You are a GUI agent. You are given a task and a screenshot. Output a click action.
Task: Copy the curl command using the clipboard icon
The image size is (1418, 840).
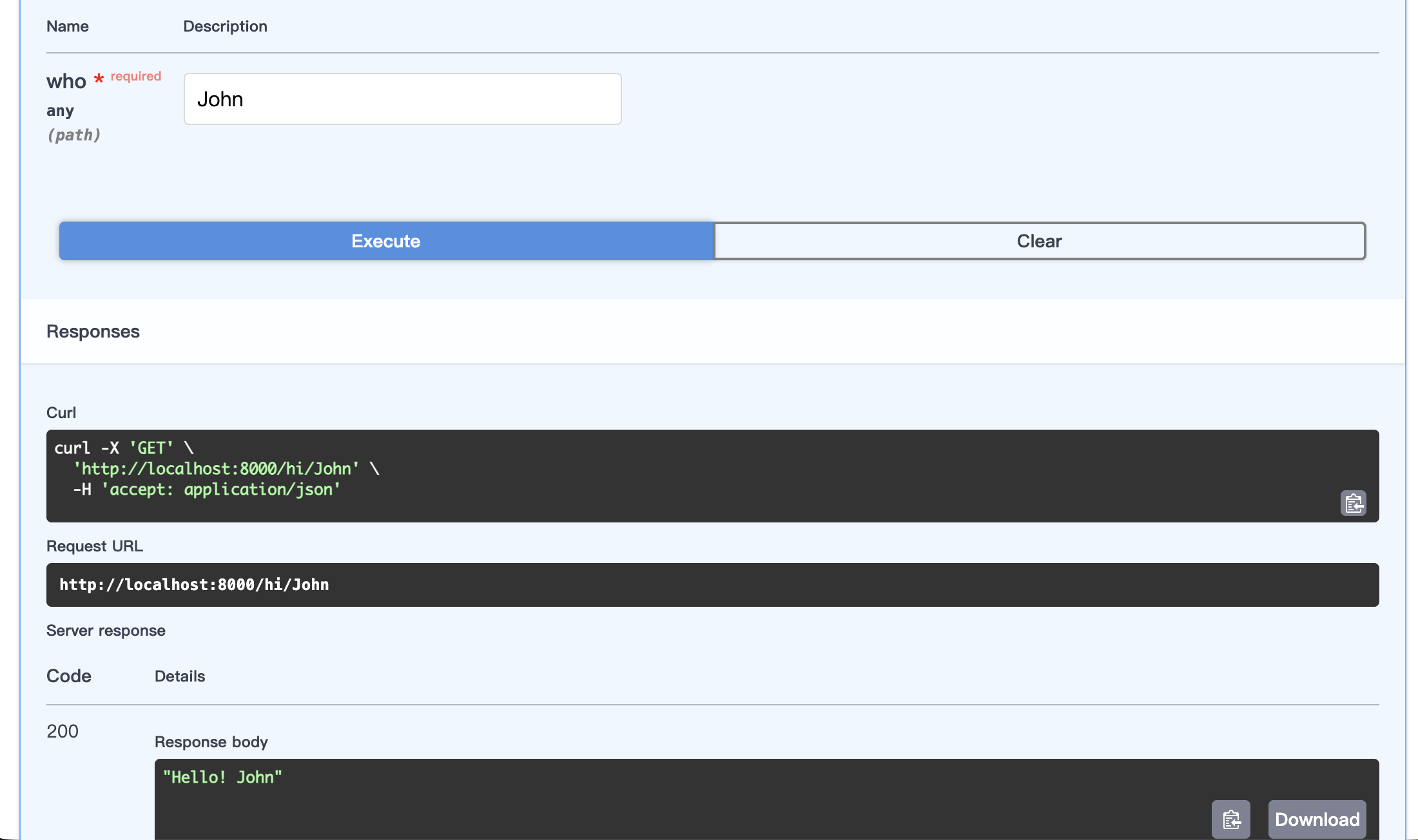[1354, 503]
